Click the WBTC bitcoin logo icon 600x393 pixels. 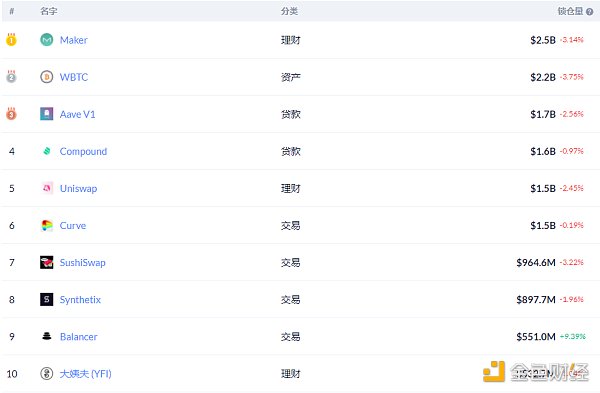47,77
